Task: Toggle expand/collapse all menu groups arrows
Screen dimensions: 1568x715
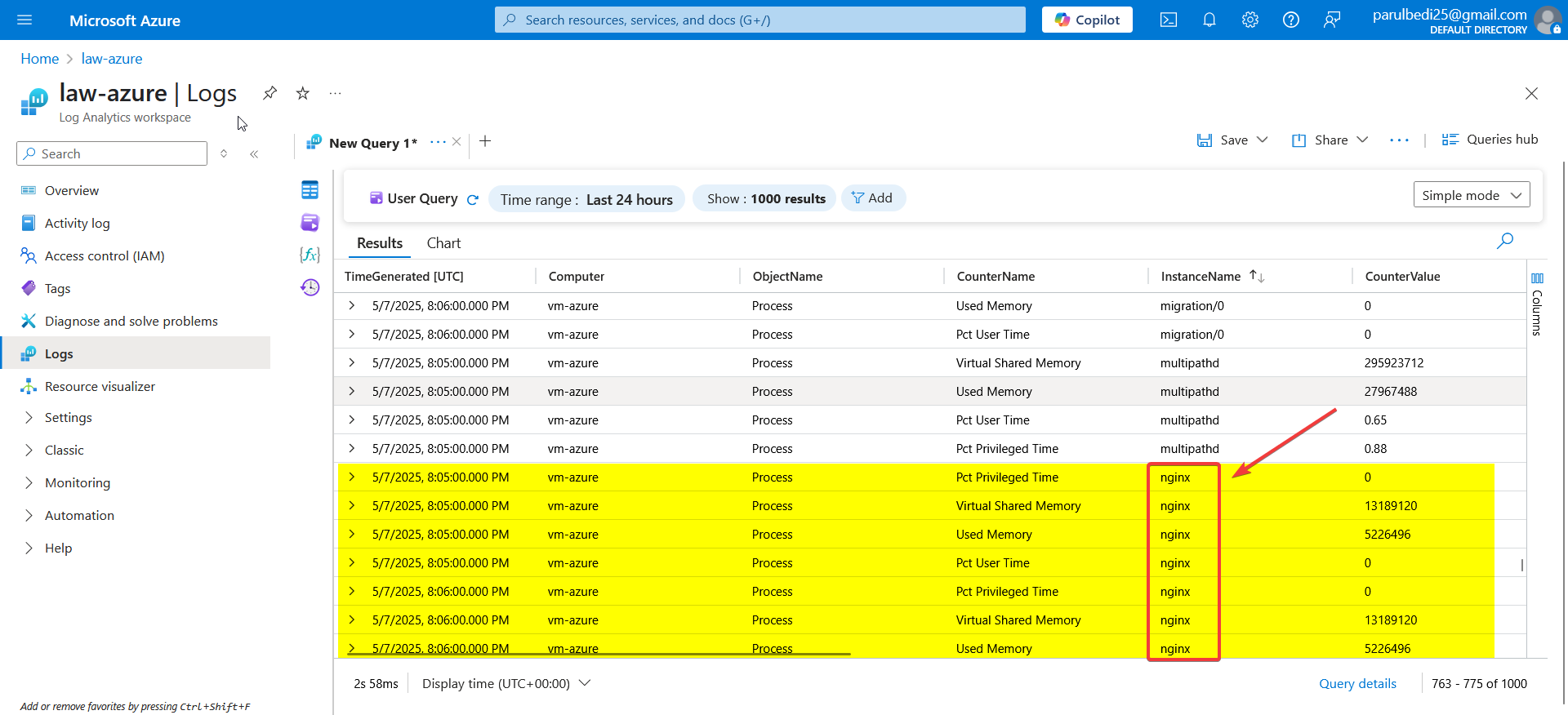Action: [224, 153]
